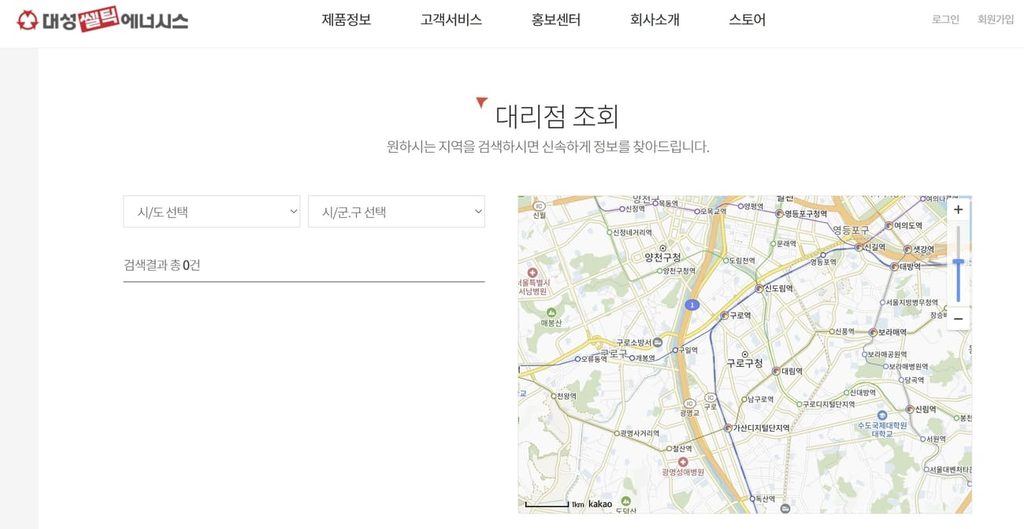
Task: Click the 신길역 station marker
Action: [859, 248]
